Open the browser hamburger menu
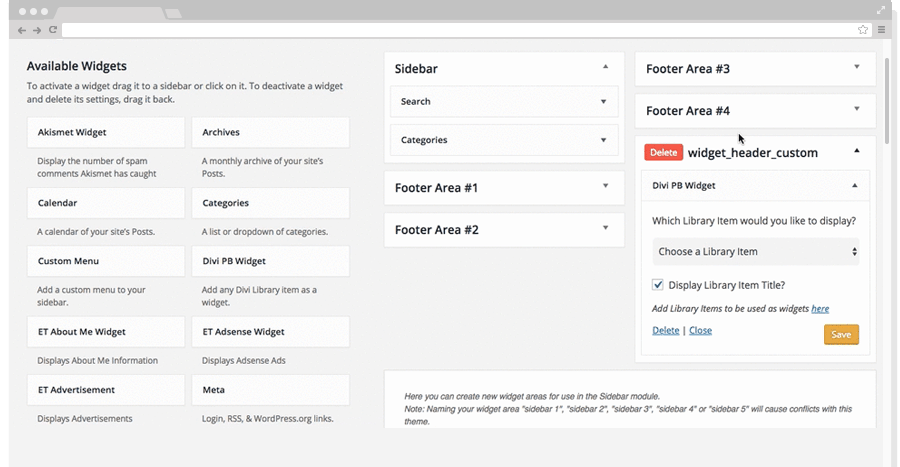This screenshot has width=900, height=467. coord(882,30)
